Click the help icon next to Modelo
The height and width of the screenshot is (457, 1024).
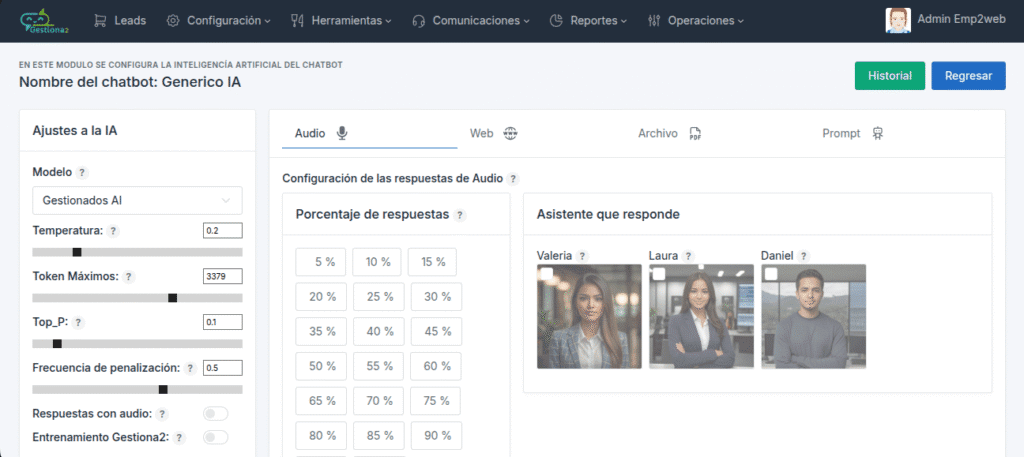(x=82, y=172)
